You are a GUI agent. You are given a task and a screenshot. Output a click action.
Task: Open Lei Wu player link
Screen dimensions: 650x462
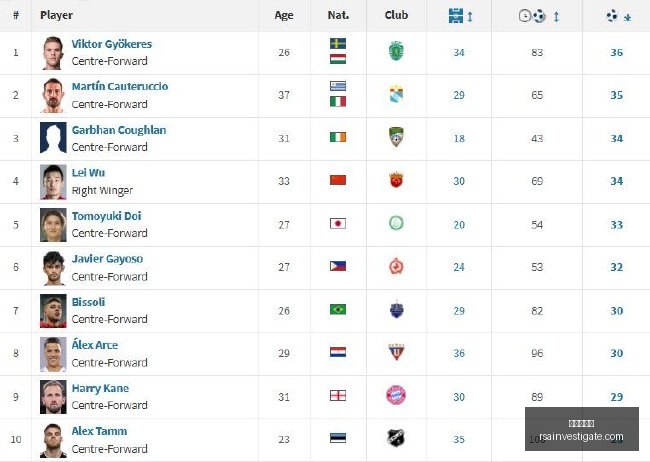point(88,173)
